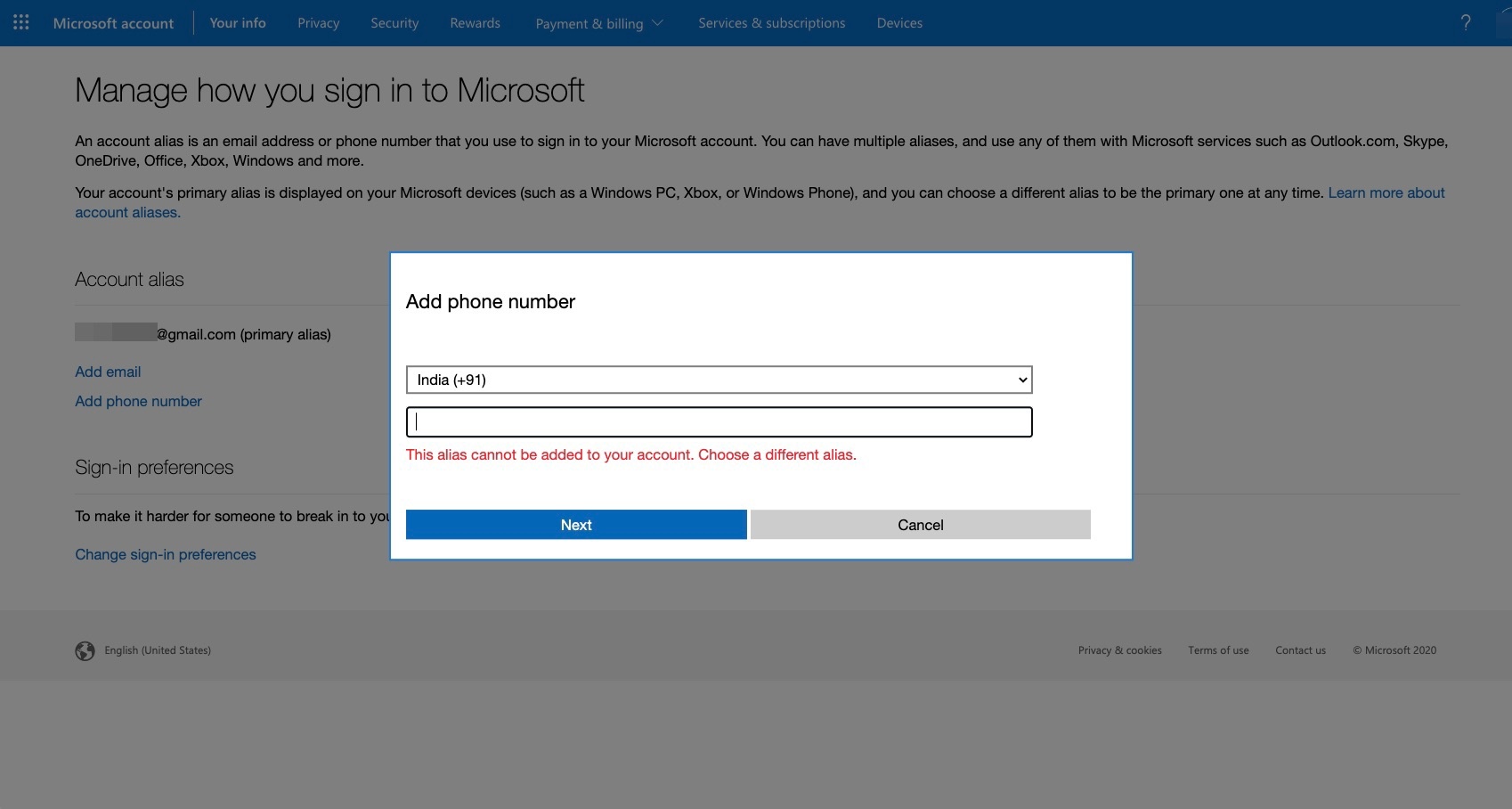Open Terms of use footer link
Viewport: 1512px width, 809px height.
pos(1218,650)
